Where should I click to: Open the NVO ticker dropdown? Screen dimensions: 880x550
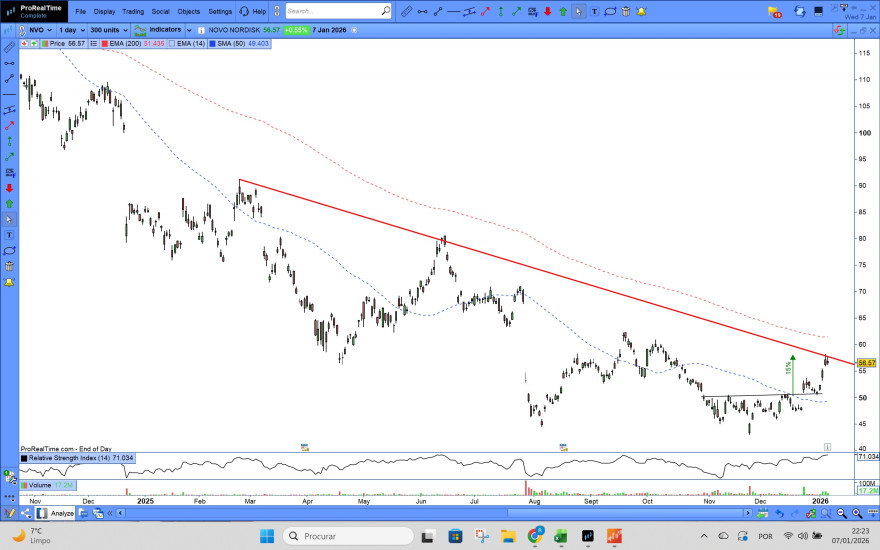coord(40,30)
